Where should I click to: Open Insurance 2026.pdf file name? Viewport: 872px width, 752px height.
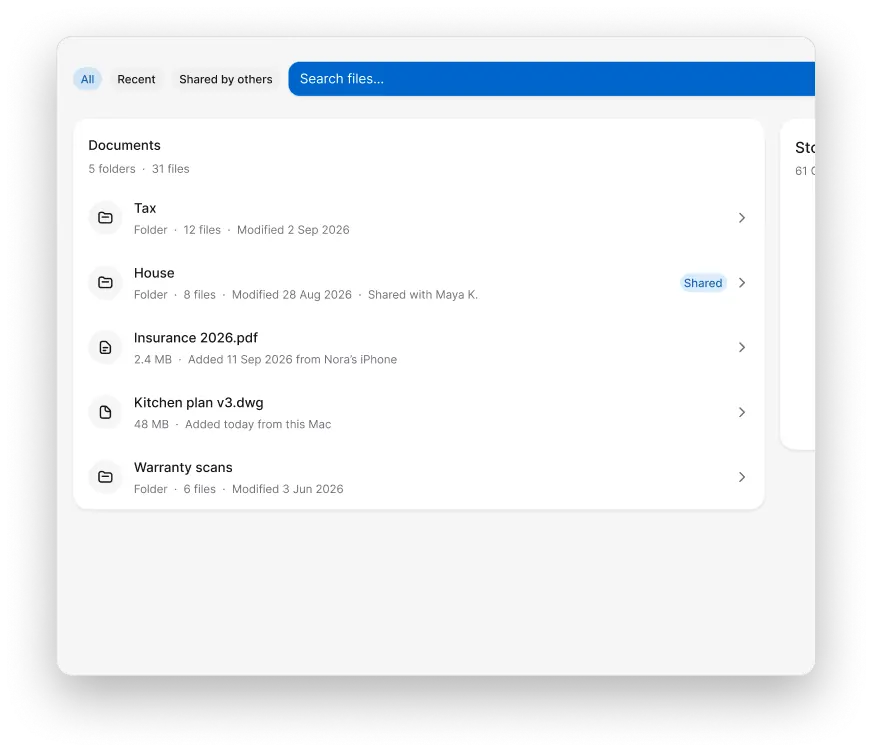coord(196,338)
